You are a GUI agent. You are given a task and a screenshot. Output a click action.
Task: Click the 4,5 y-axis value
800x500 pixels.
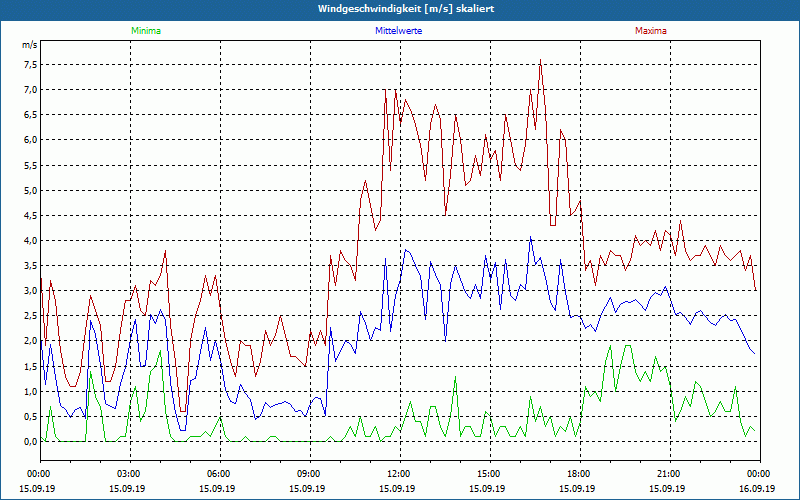pyautogui.click(x=30, y=215)
